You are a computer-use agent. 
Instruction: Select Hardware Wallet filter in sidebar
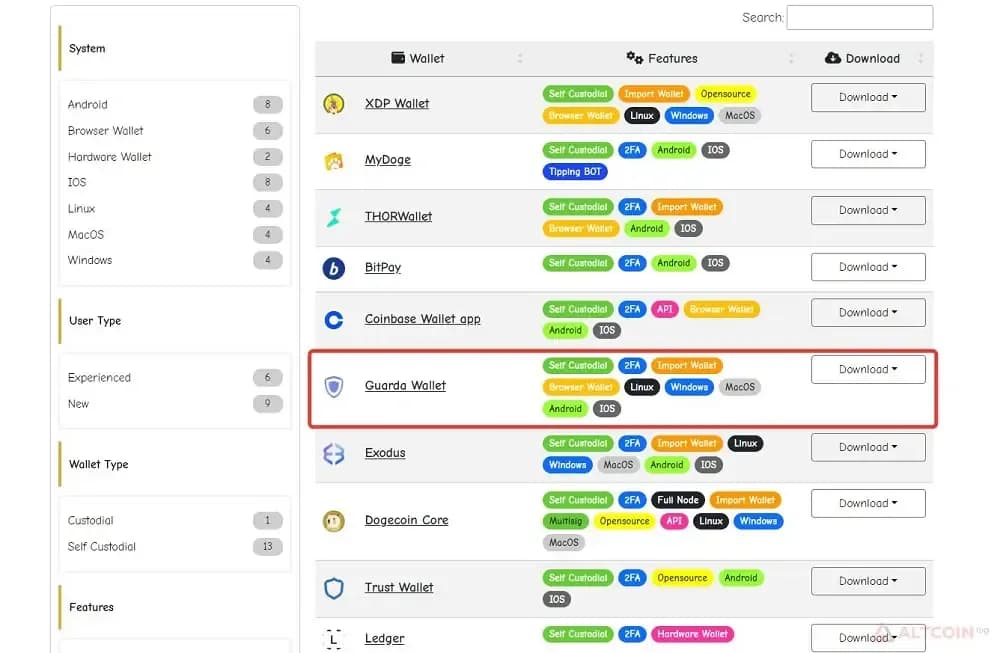[x=174, y=157]
